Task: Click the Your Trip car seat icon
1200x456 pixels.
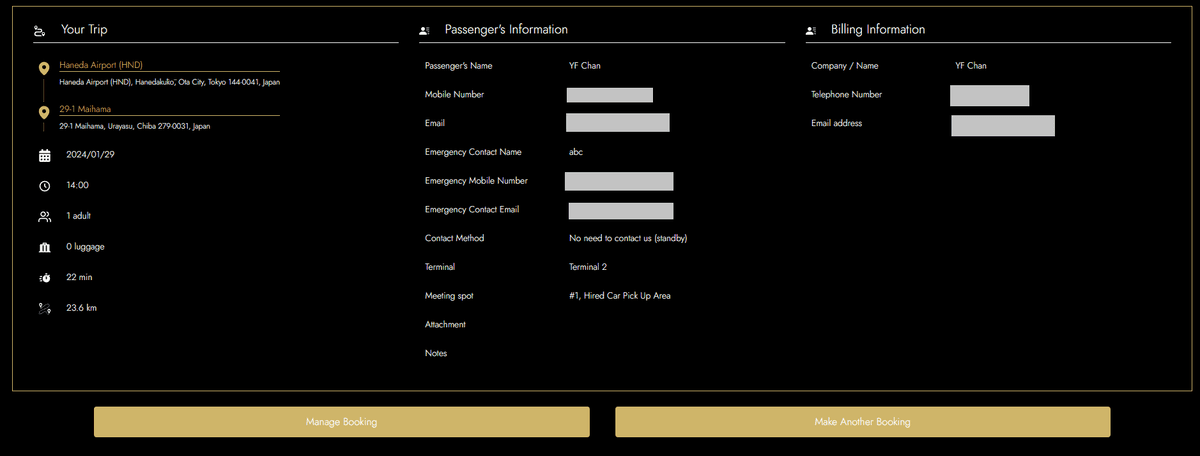Action: (39, 31)
